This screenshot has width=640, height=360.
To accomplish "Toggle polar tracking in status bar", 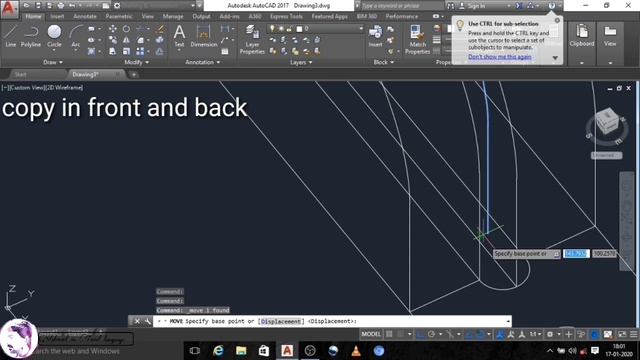I will pos(431,334).
